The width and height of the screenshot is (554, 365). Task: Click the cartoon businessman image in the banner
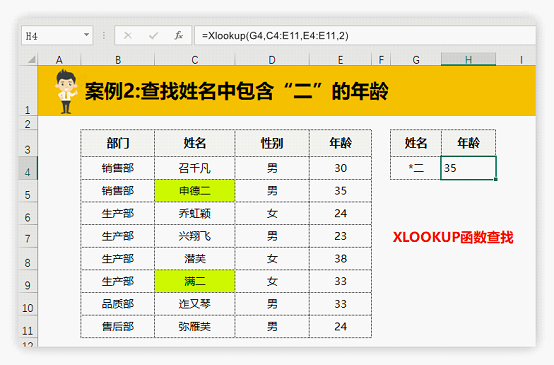(x=66, y=92)
